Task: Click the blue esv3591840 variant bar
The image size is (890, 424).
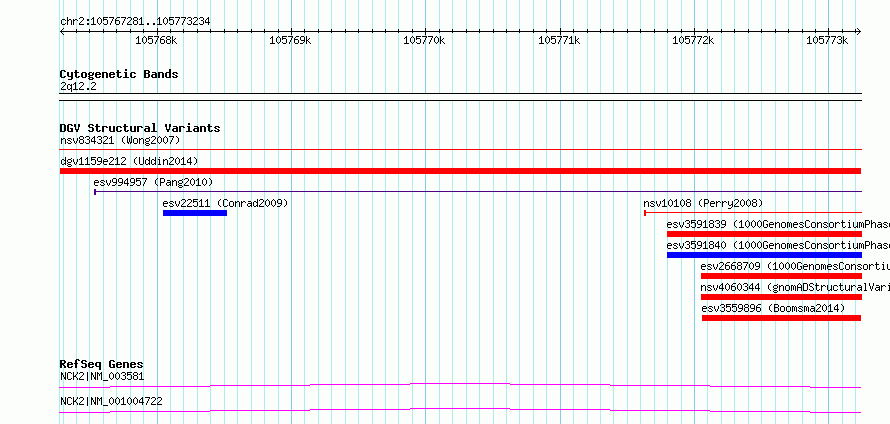Action: [764, 255]
